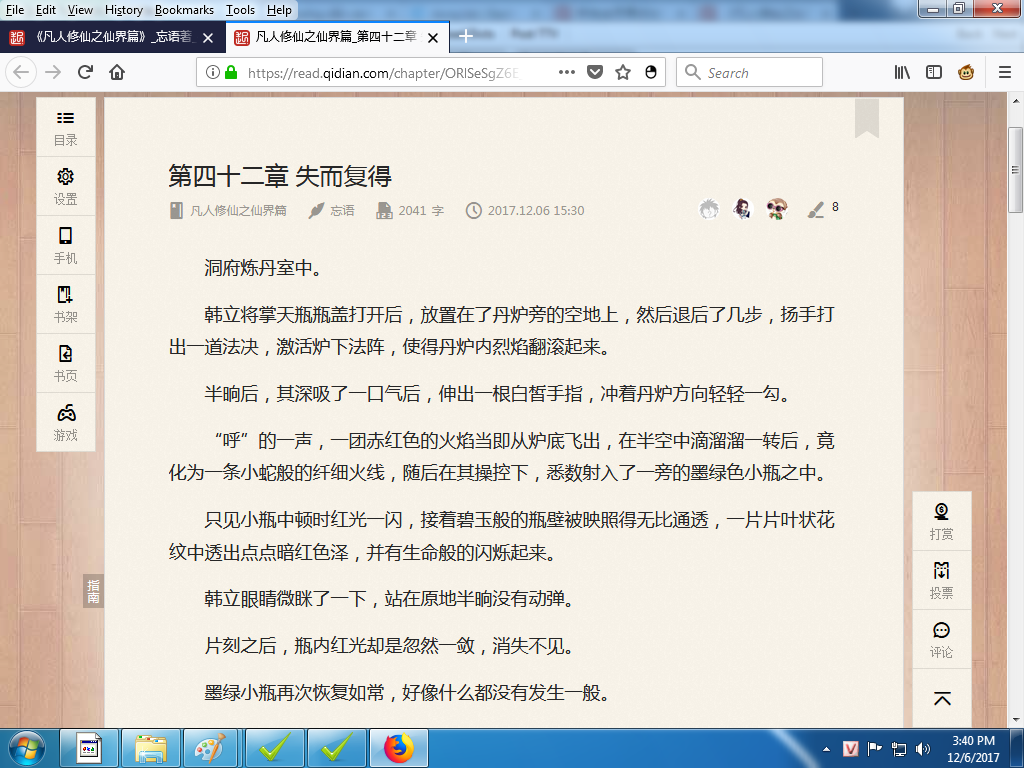Open the page actions ellipsis menu
Image resolution: width=1024 pixels, height=768 pixels.
click(x=566, y=72)
